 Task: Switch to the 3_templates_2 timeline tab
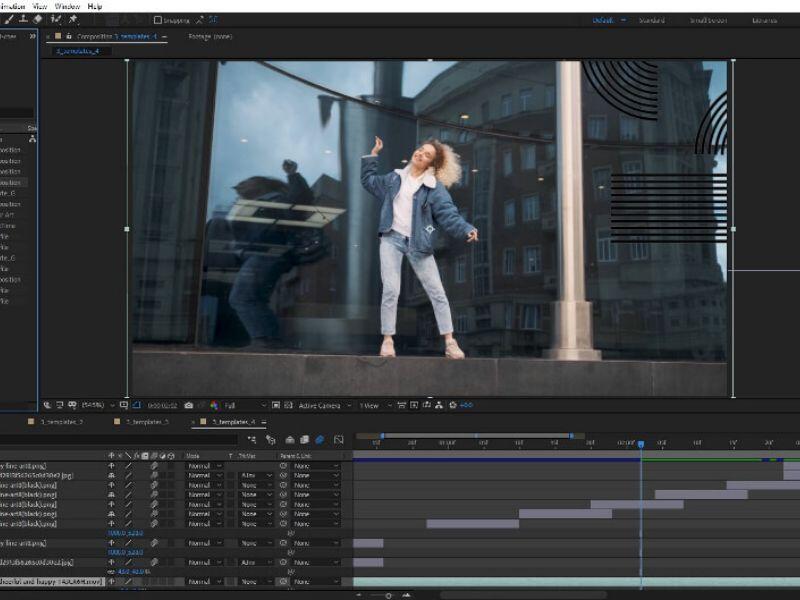[62, 422]
